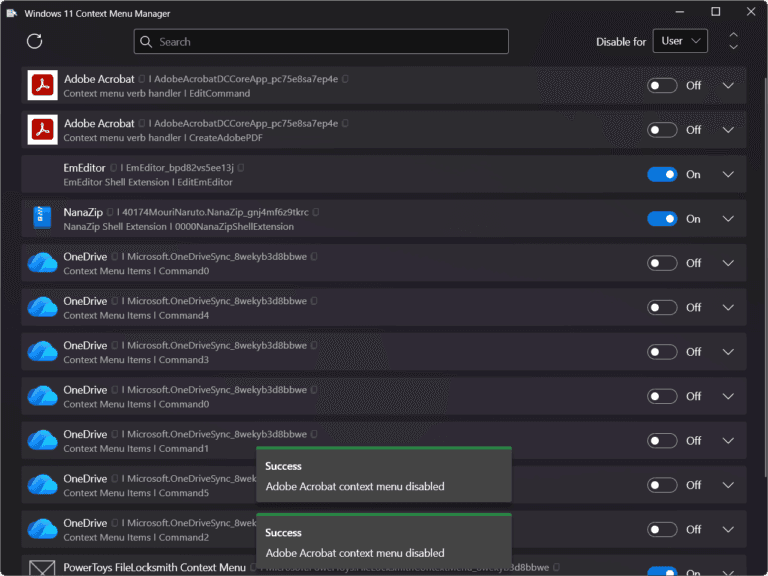Expand the Adobe Acrobat CreateAdobePDF row details
Image resolution: width=768 pixels, height=576 pixels.
point(728,130)
